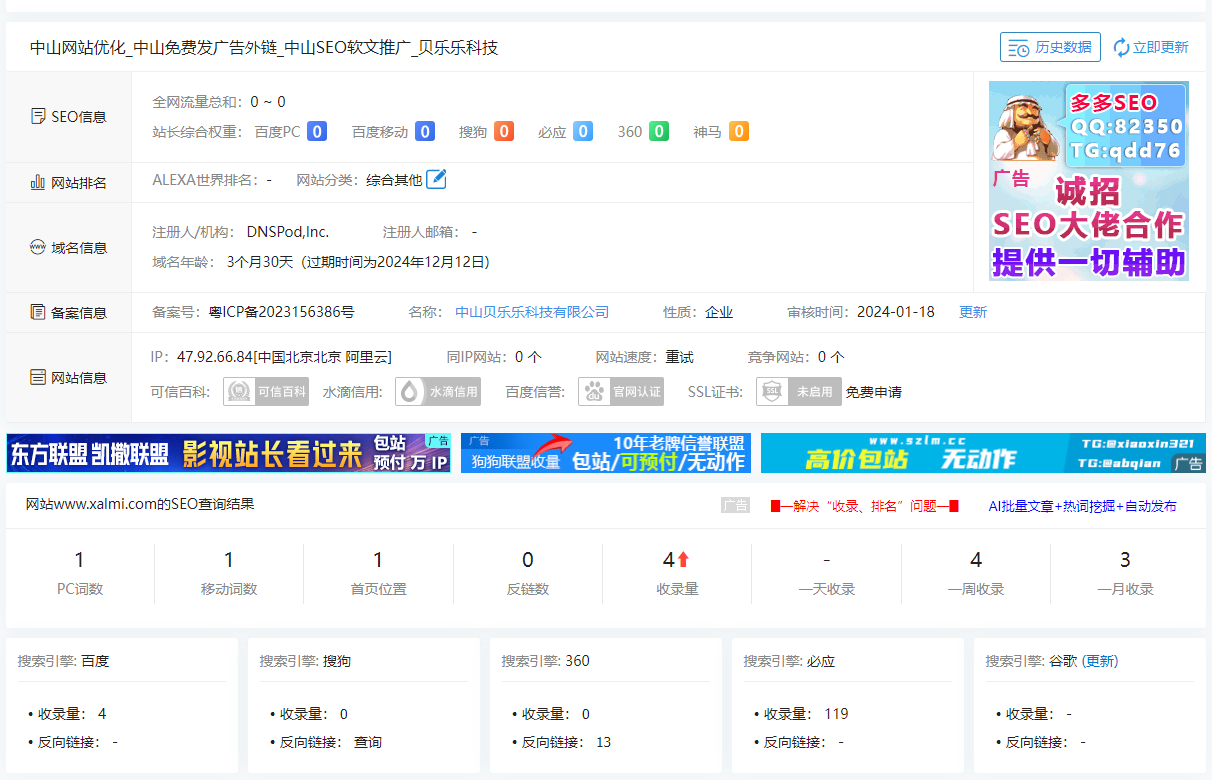
Task: Click the 搜狗 weight badge
Action: [504, 131]
